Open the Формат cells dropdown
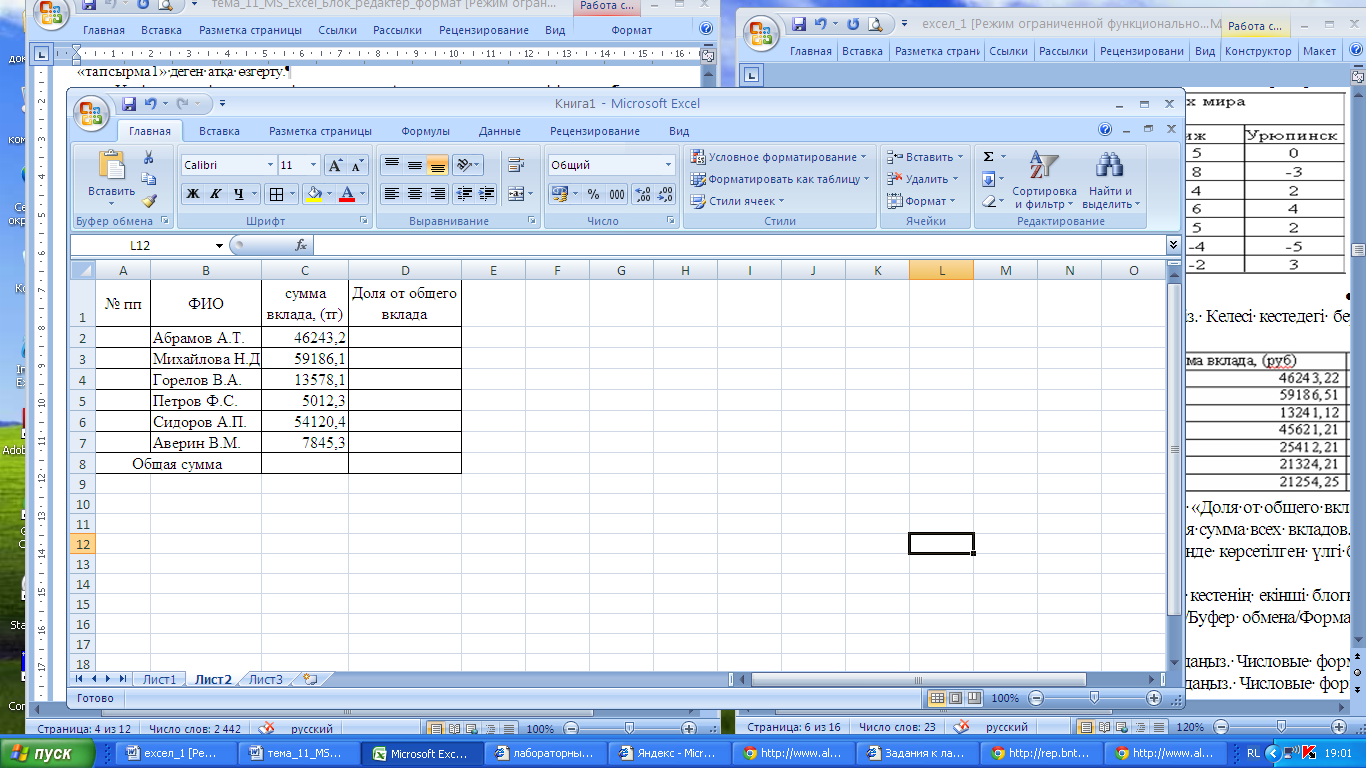Viewport: 1366px width, 768px height. point(922,201)
